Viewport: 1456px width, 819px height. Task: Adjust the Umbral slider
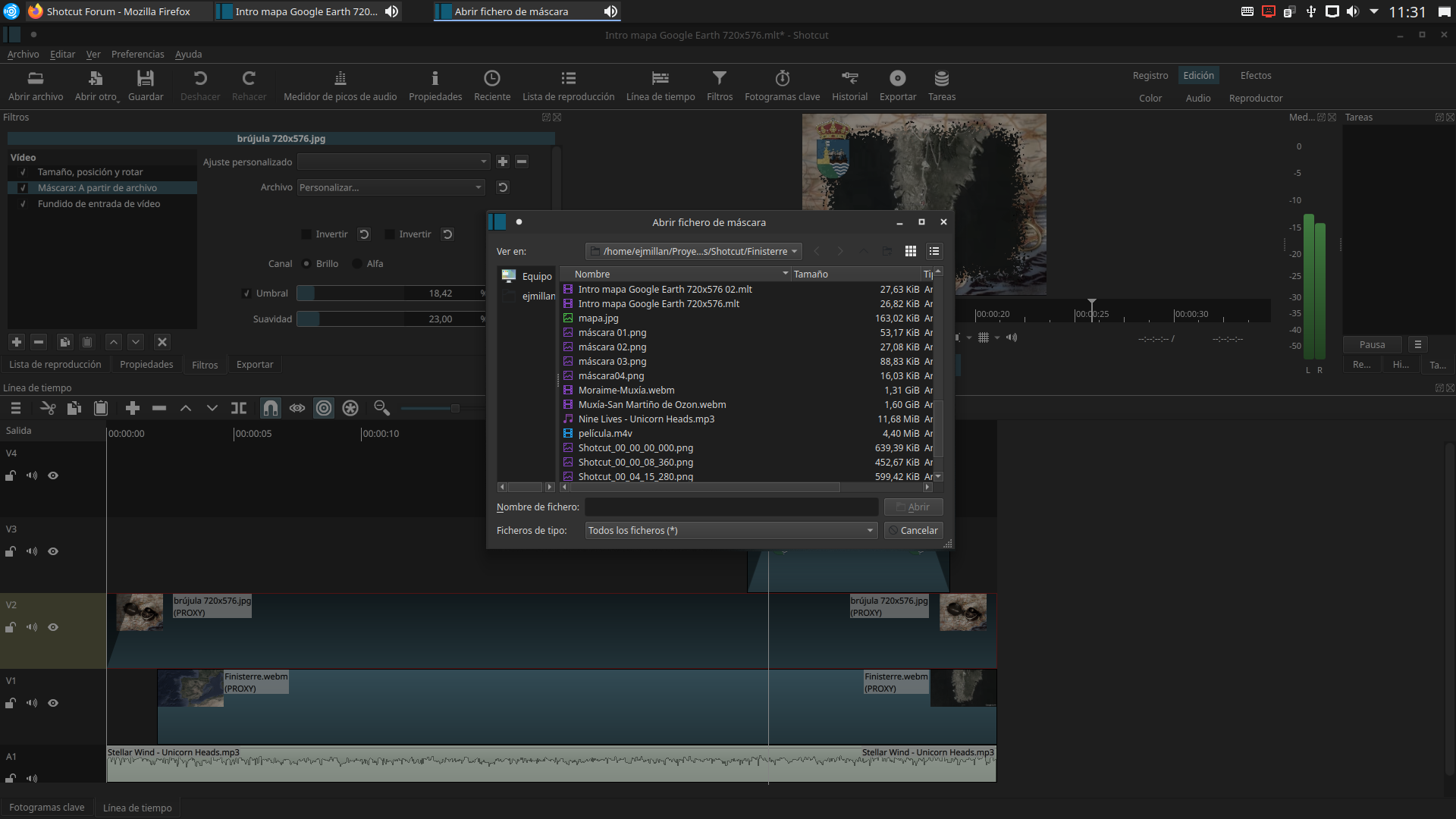tap(391, 293)
